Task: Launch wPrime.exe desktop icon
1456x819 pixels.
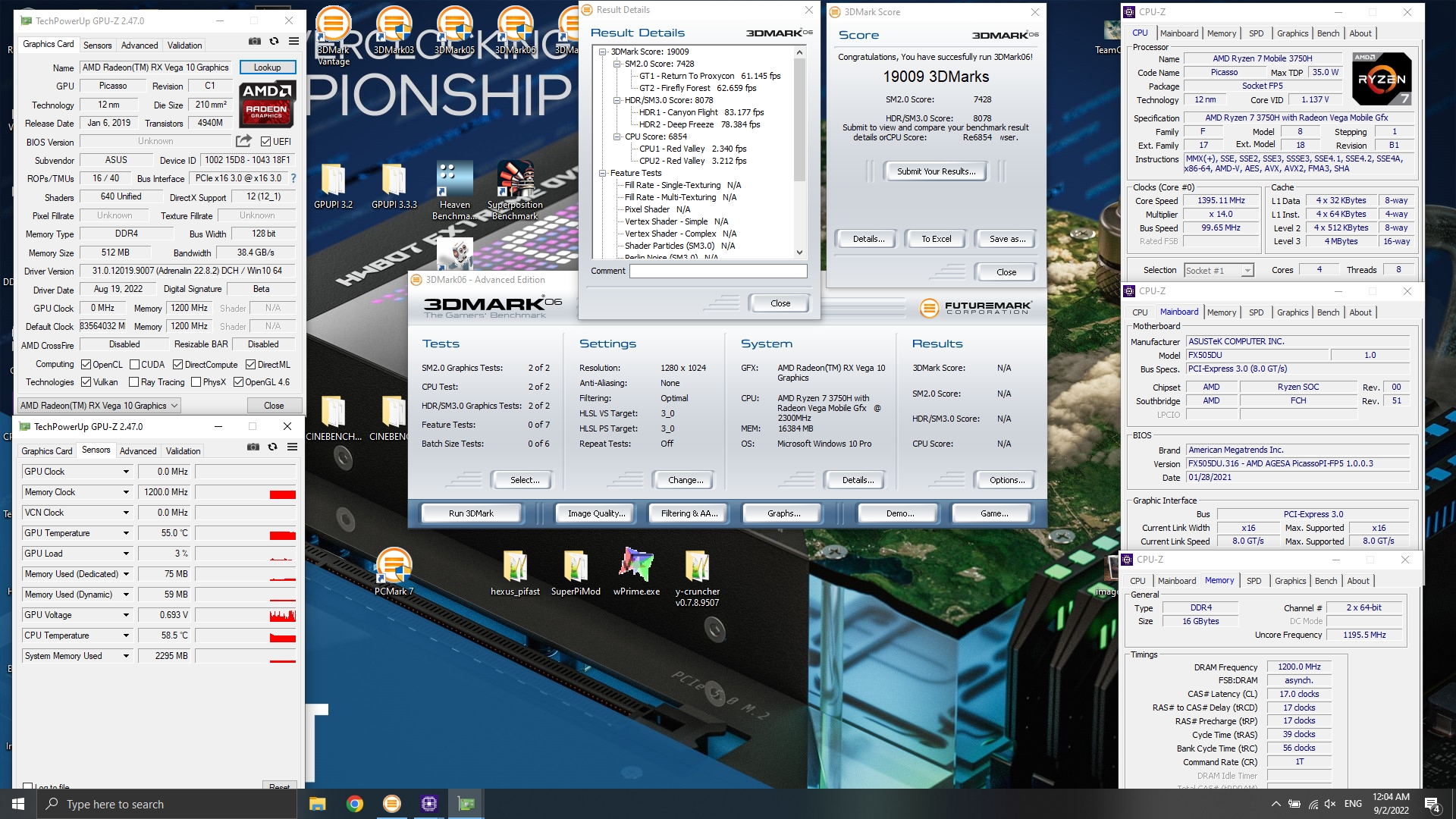Action: (x=637, y=573)
